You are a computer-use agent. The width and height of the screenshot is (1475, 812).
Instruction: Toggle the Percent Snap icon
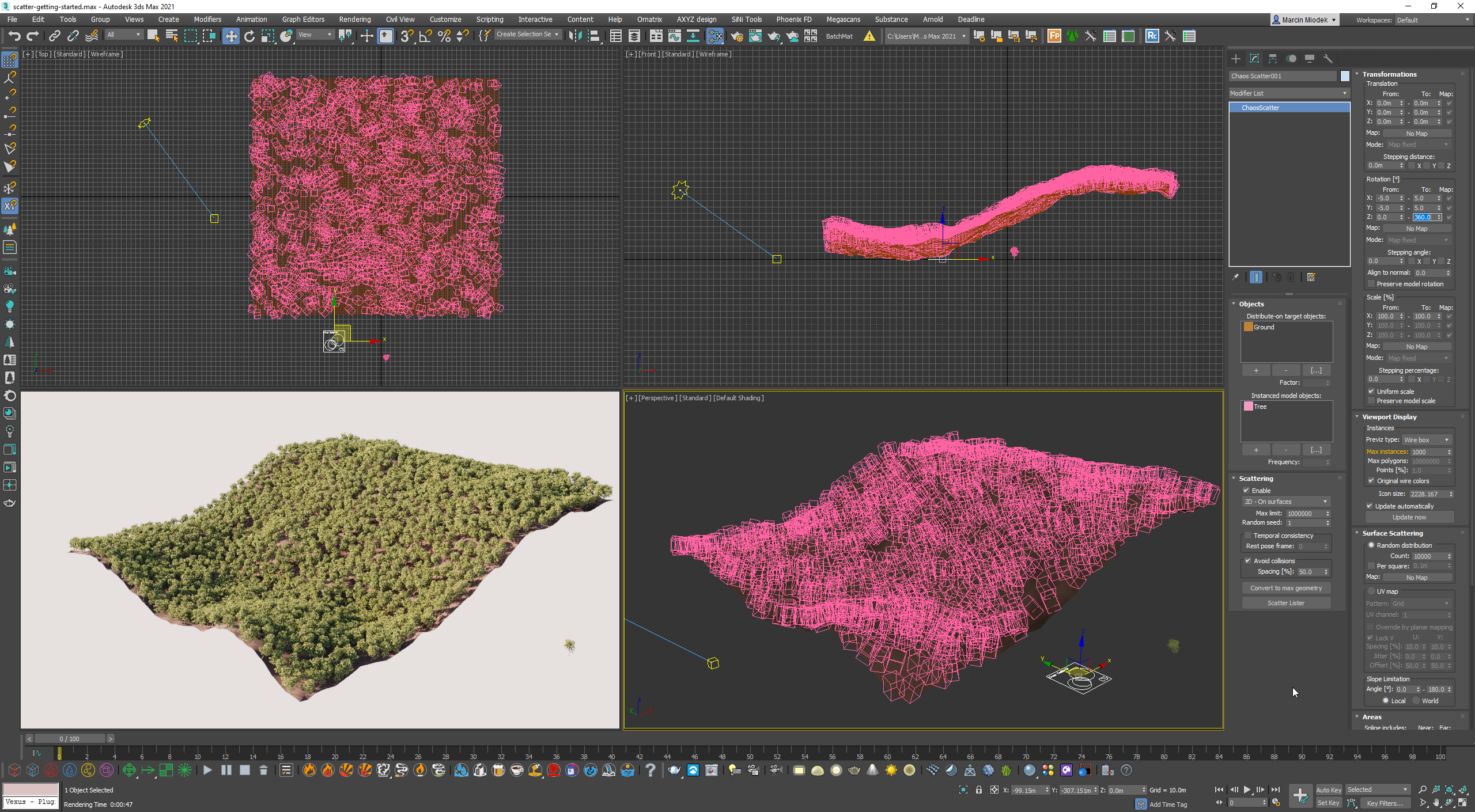[444, 36]
